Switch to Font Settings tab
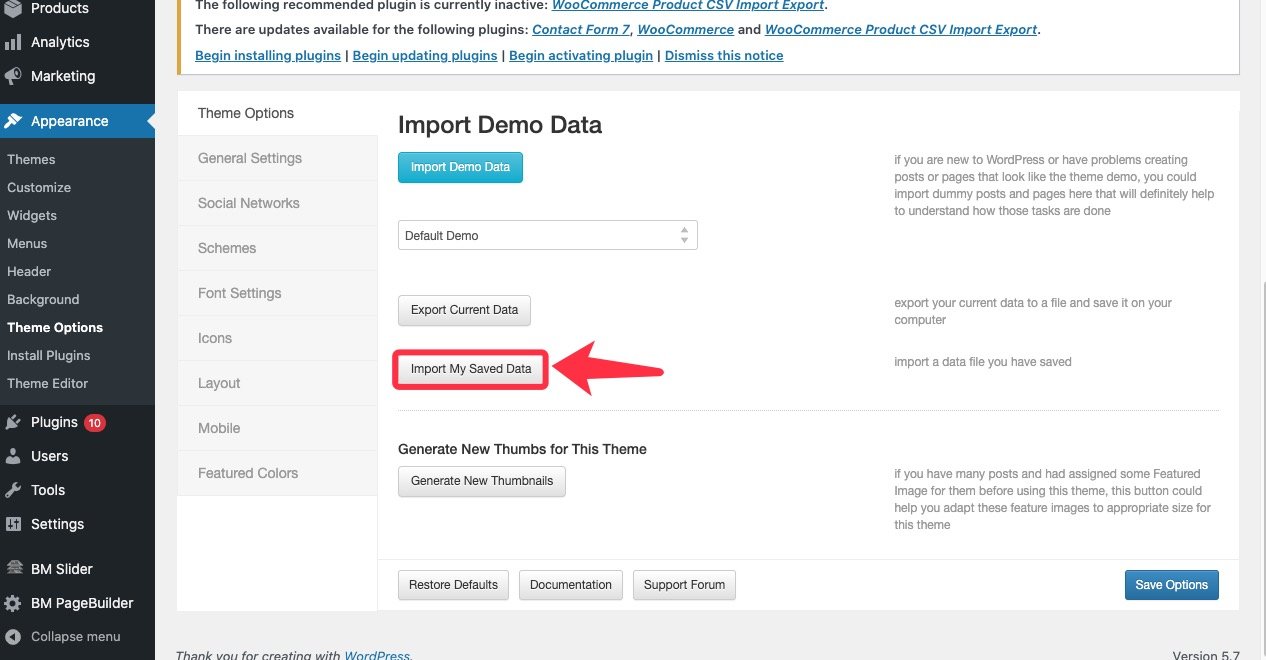Viewport: 1266px width, 660px height. click(x=277, y=293)
